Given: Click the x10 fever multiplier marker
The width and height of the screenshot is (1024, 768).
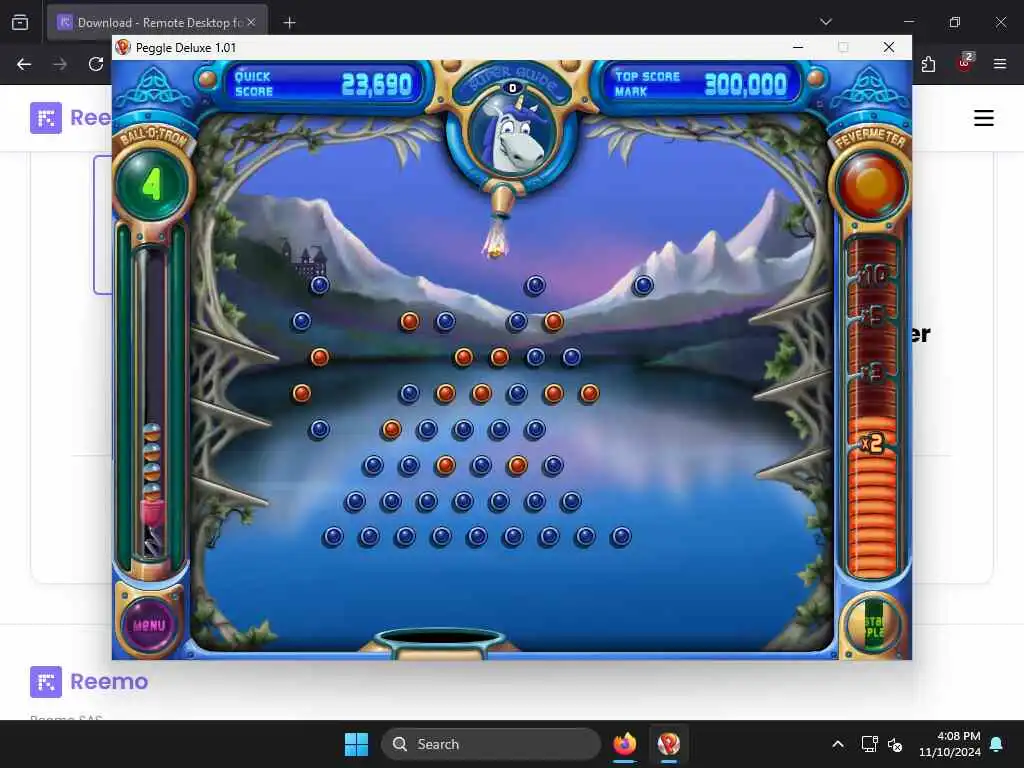Looking at the screenshot, I should pos(872,276).
